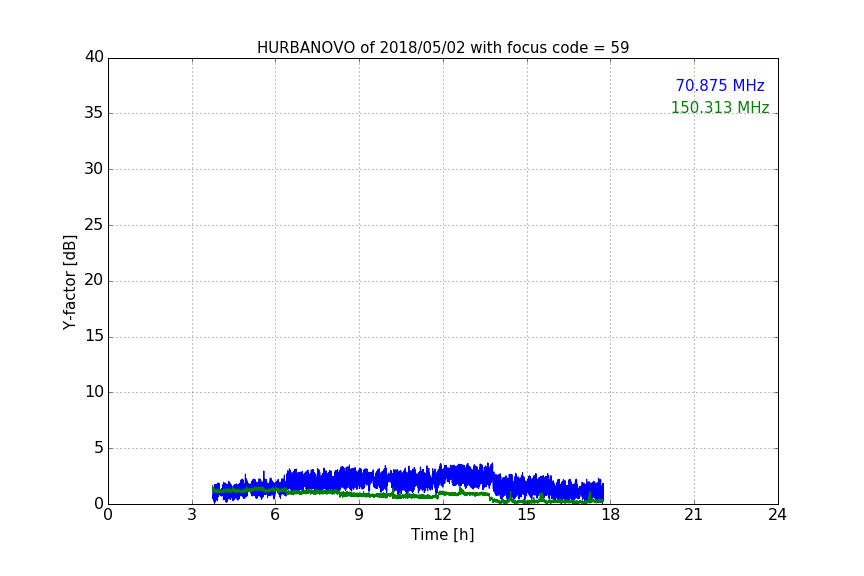Click y-axis tick label 15
Viewport: 864px width, 576px height.
click(x=94, y=336)
